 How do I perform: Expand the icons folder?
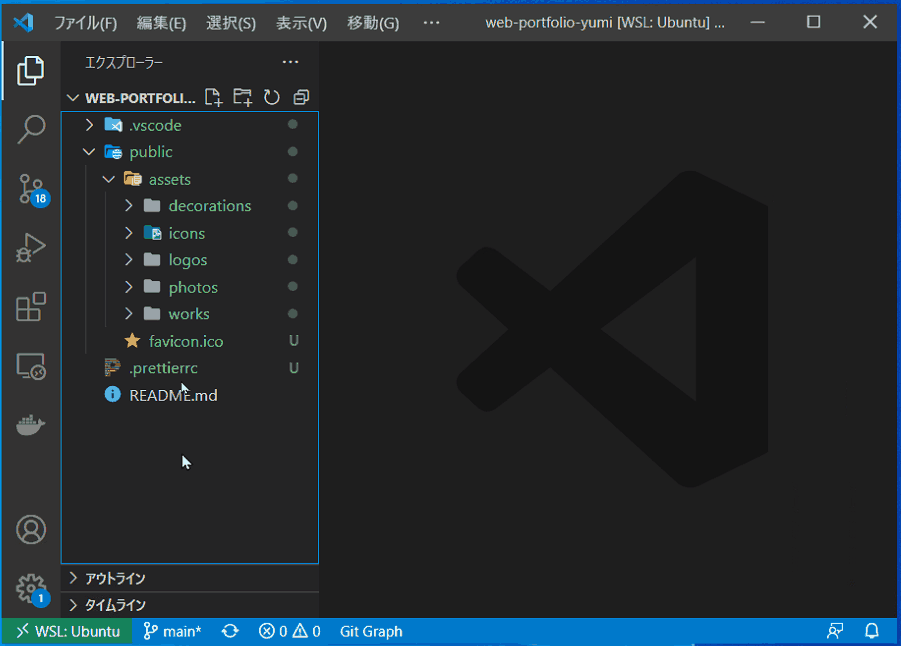[x=128, y=233]
